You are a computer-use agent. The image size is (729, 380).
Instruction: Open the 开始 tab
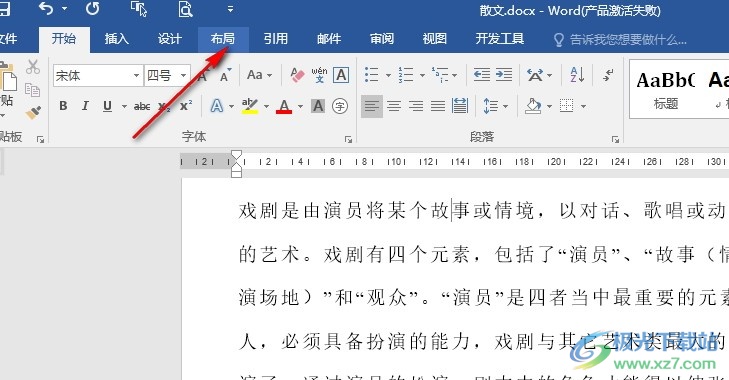point(64,39)
